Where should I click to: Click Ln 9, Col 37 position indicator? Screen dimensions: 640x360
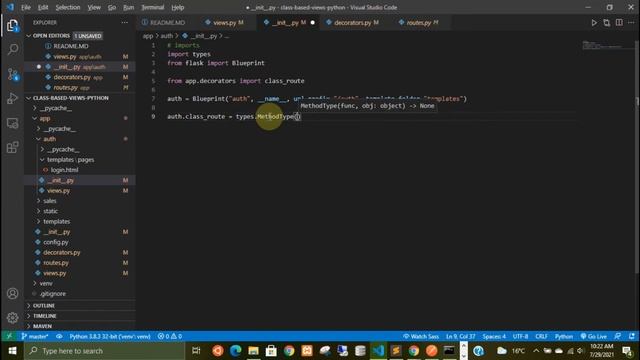point(461,336)
